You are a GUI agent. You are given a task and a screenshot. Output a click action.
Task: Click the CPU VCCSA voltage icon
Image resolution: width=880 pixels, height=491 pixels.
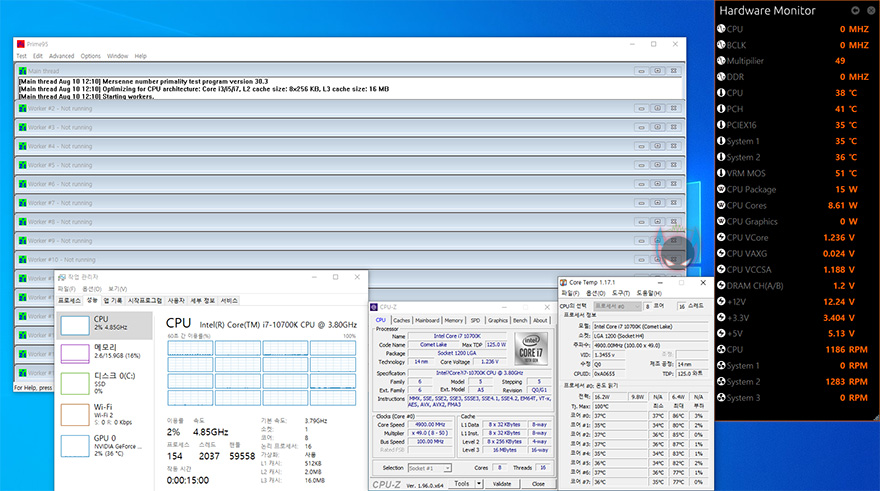[x=721, y=269]
